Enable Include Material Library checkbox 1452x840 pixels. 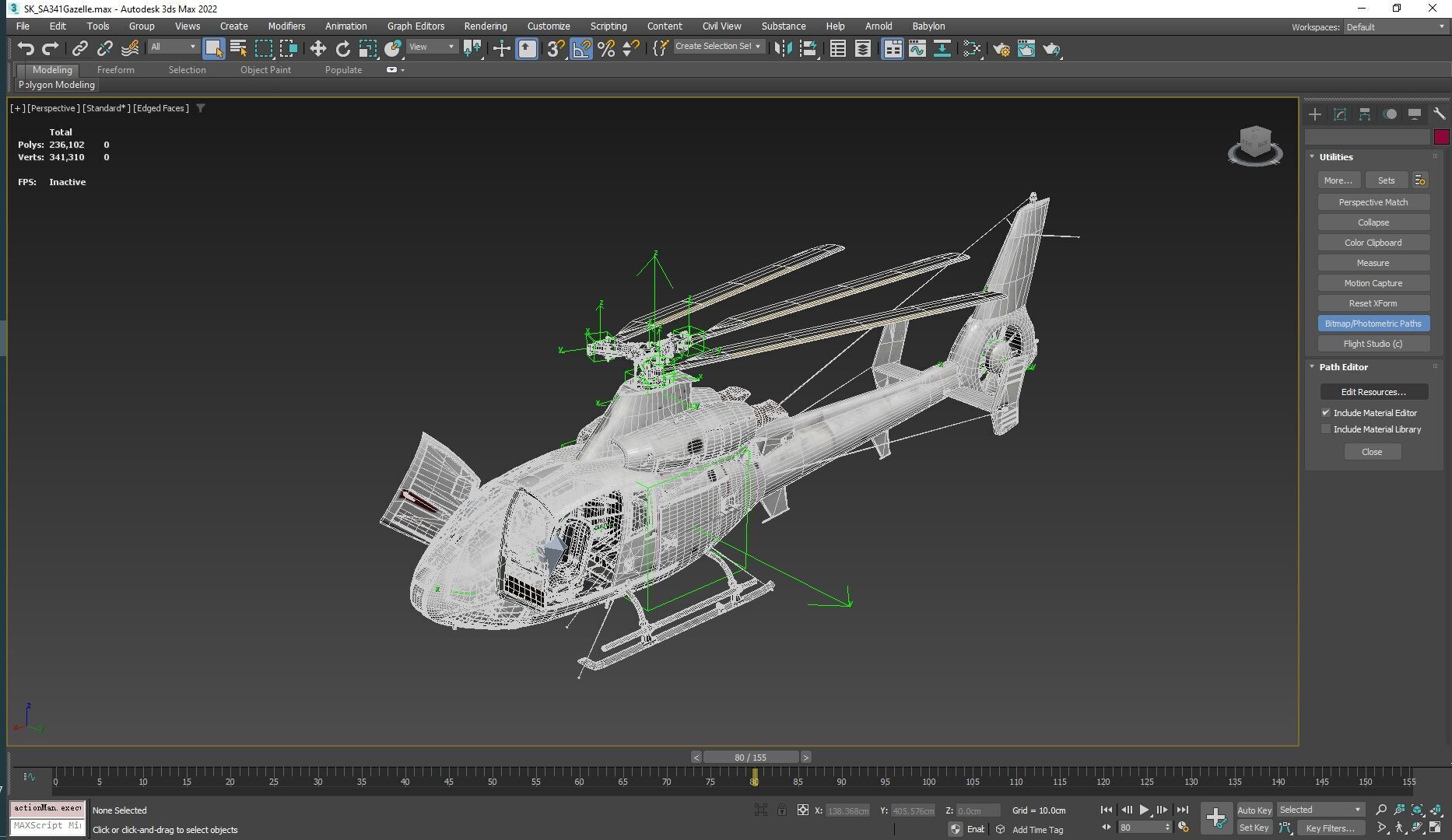(1326, 429)
